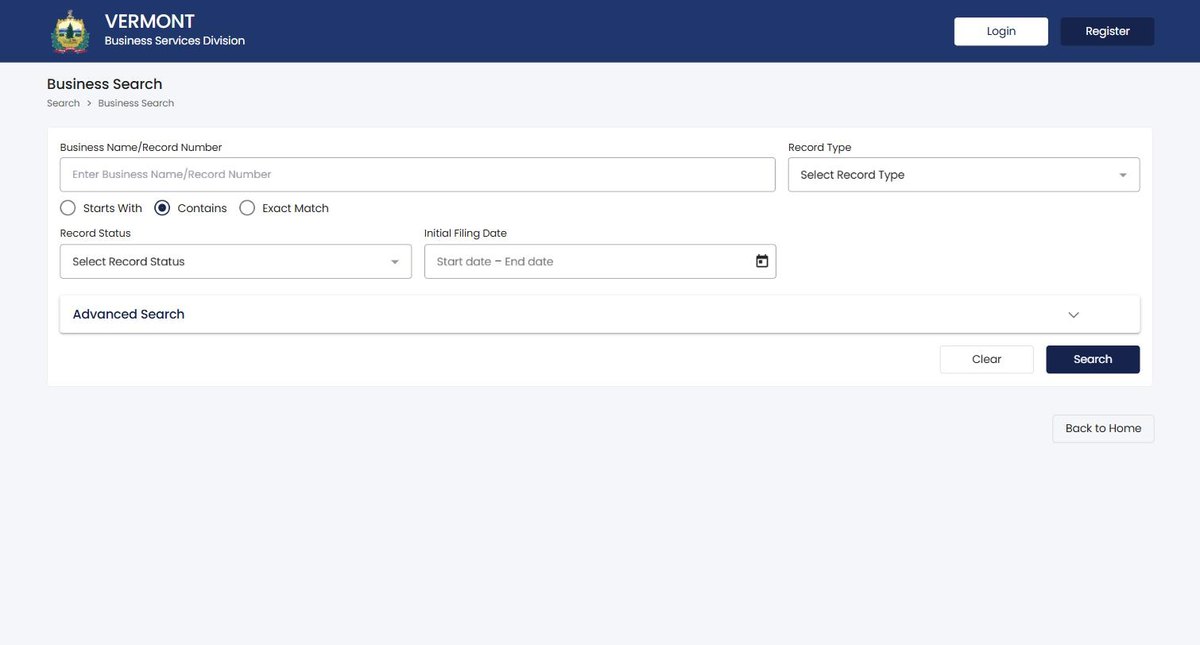
Task: Open the calendar date picker icon
Action: pos(762,261)
